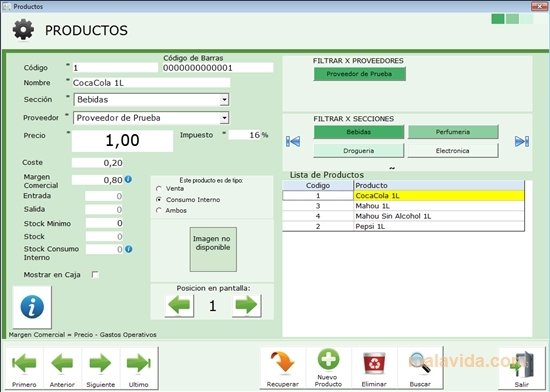
Task: Click the Salida field
Action: (104, 210)
